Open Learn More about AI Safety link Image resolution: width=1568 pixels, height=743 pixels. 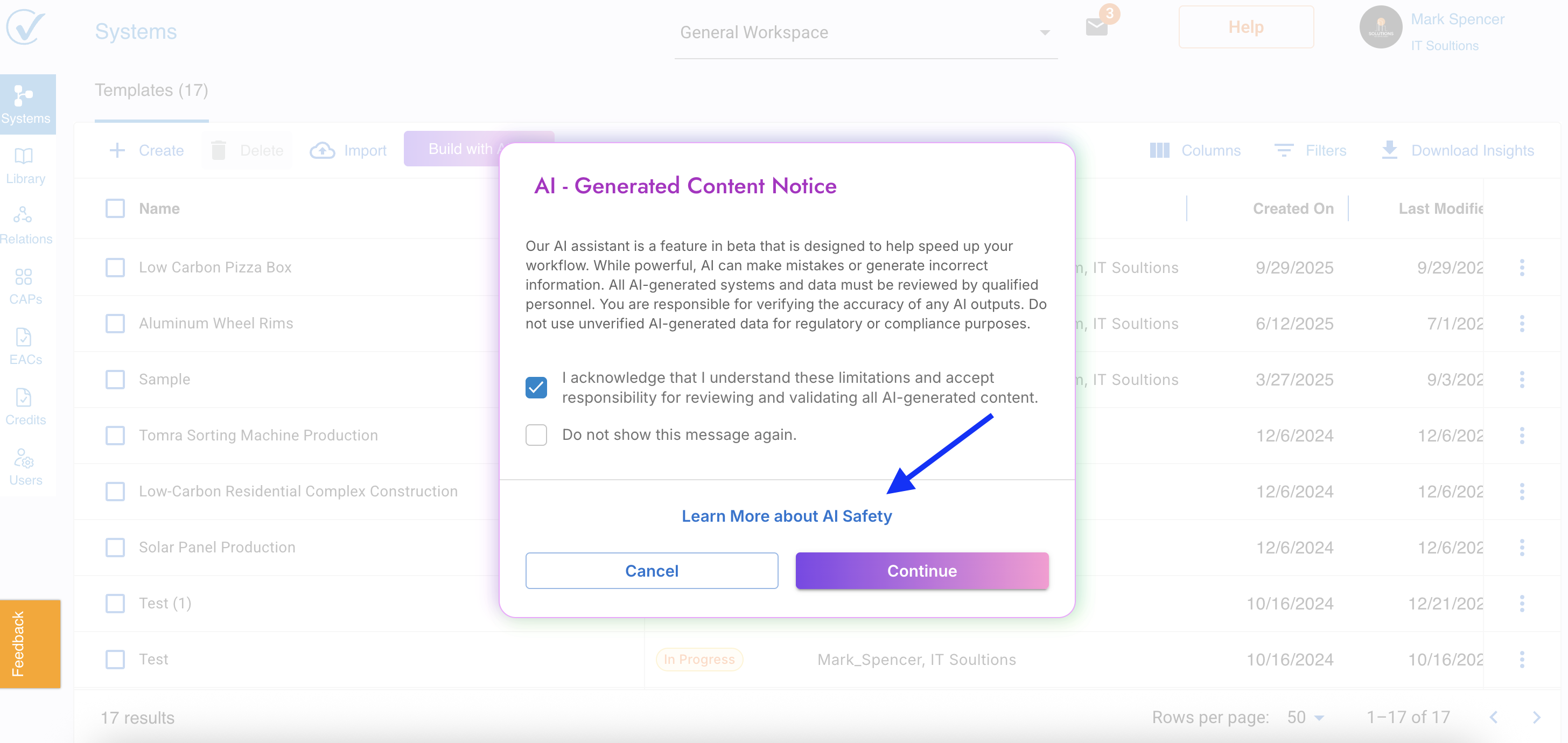[x=787, y=516]
